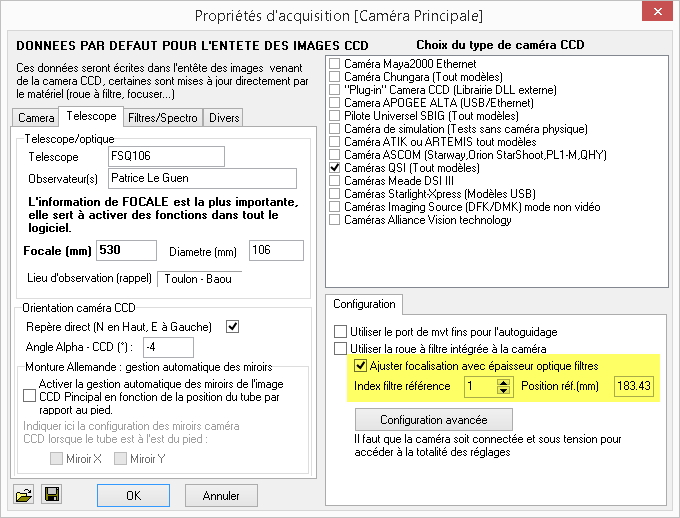
Task: Enable the "Plug-in" Camera CCD DLL option
Action: [334, 90]
